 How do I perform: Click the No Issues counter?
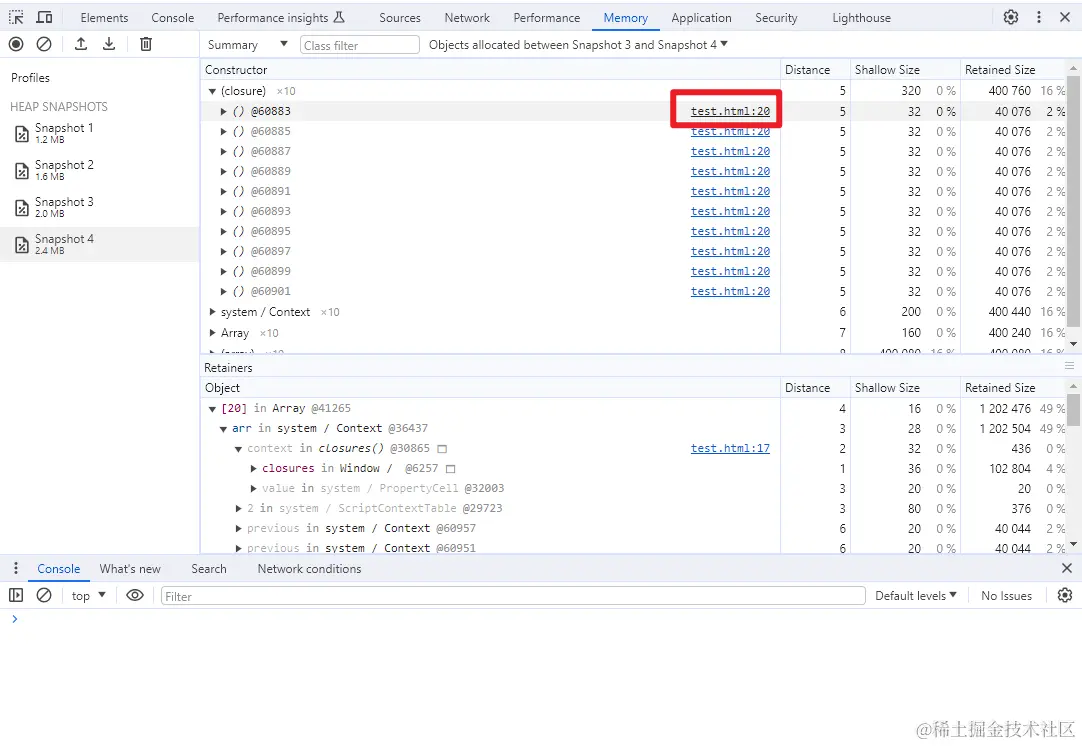pos(1006,596)
